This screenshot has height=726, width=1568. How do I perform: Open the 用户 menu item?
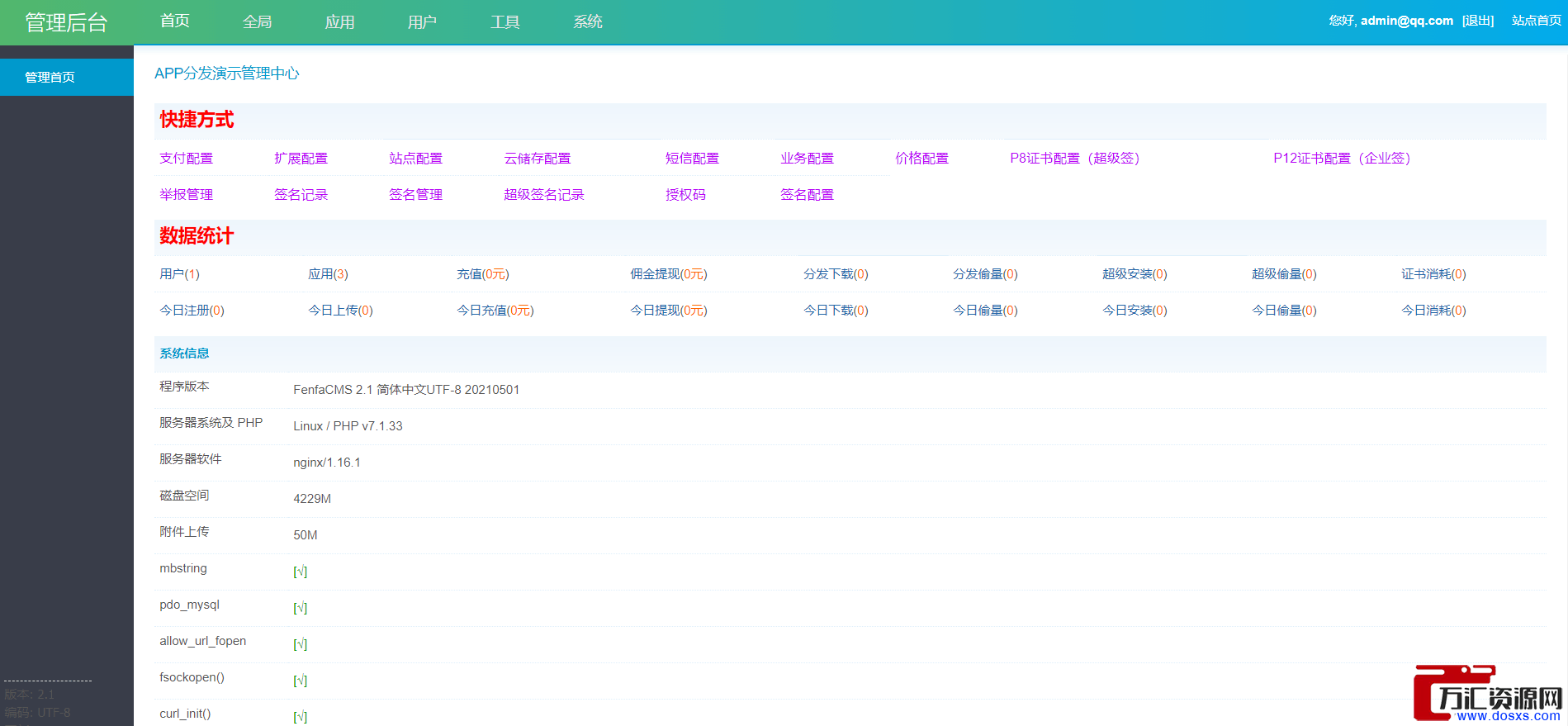pyautogui.click(x=422, y=21)
